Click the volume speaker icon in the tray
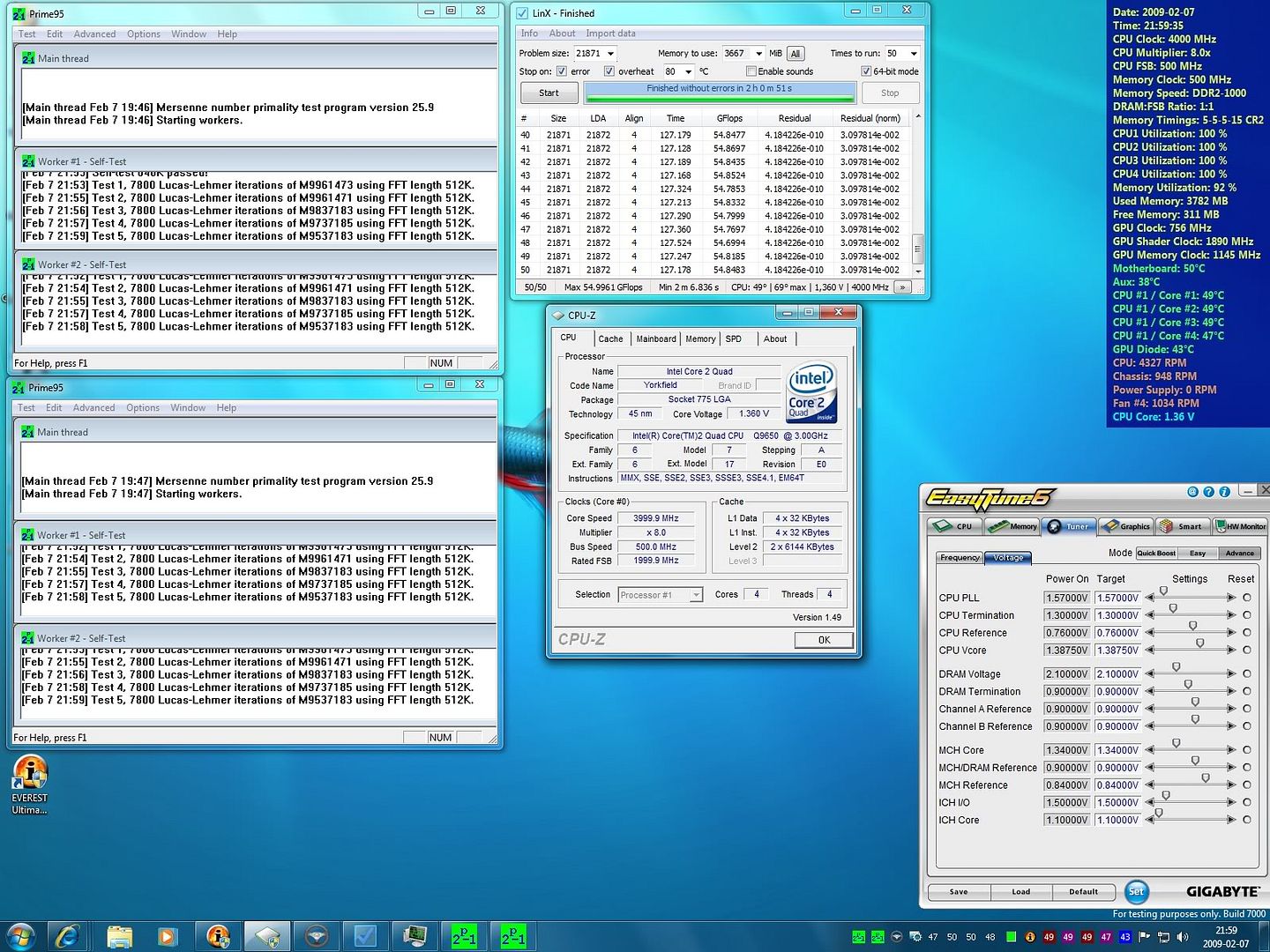This screenshot has height=952, width=1270. [1183, 937]
